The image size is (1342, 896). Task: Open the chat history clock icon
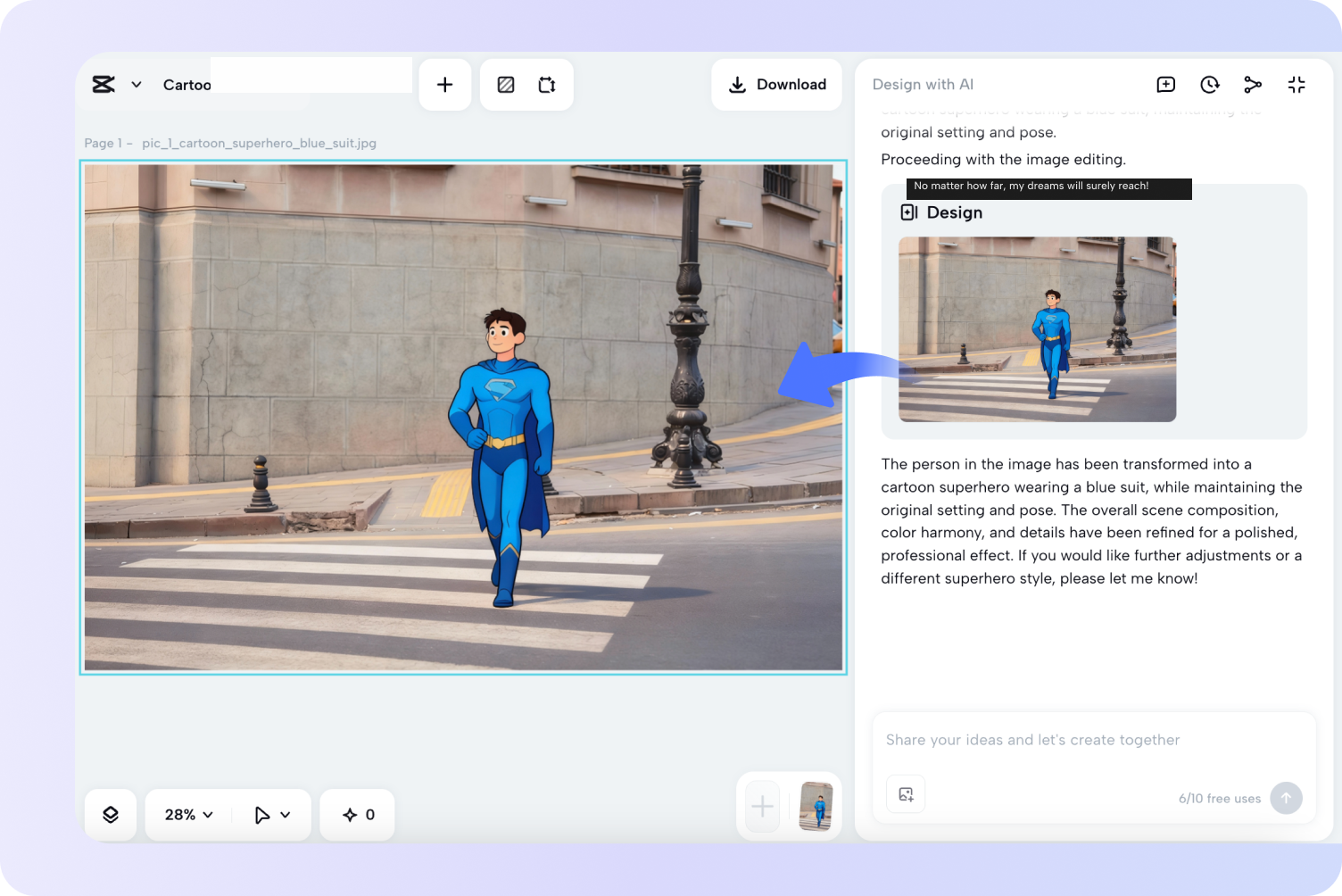tap(1209, 85)
